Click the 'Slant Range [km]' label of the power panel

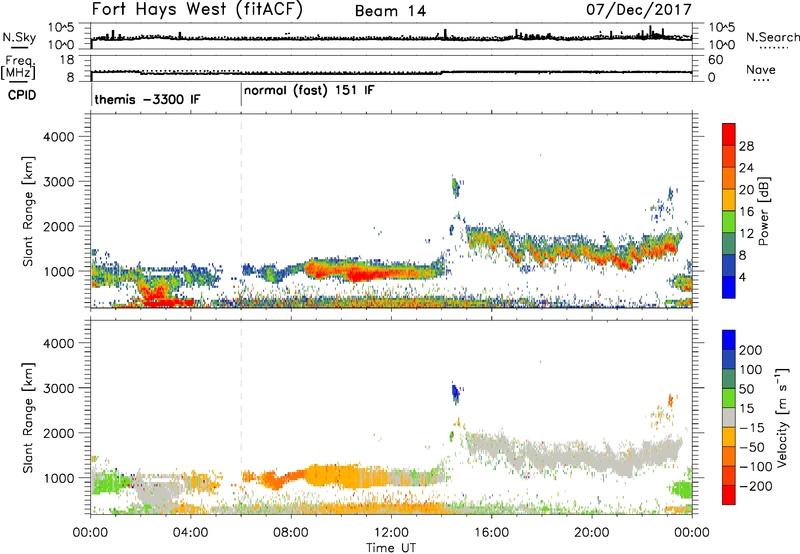(28, 211)
